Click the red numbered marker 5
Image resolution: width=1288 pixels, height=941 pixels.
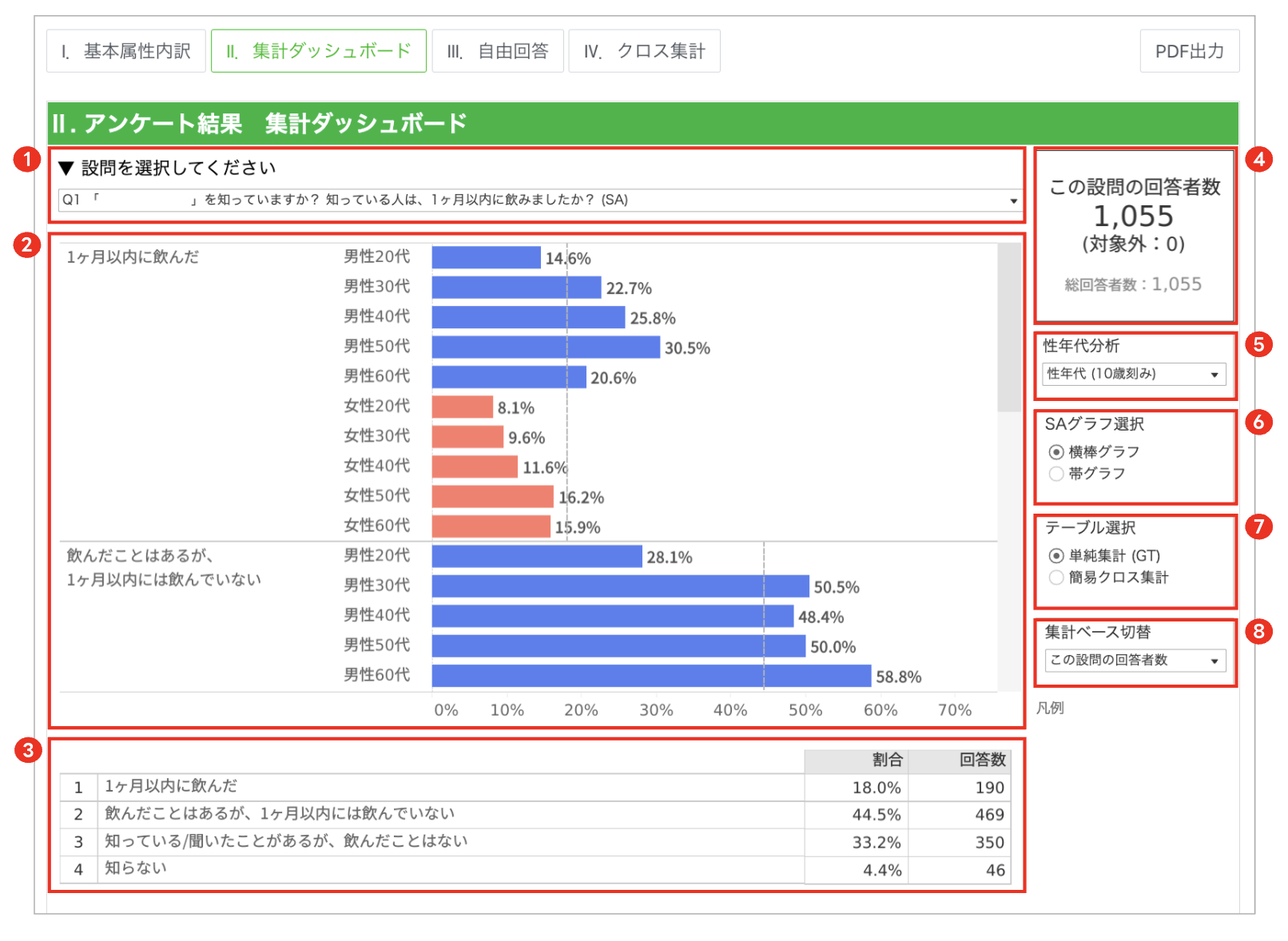pos(1258,344)
